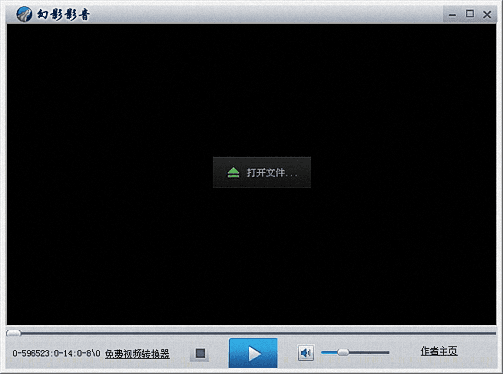
Task: Click the green eject icon in the center
Action: pos(233,172)
